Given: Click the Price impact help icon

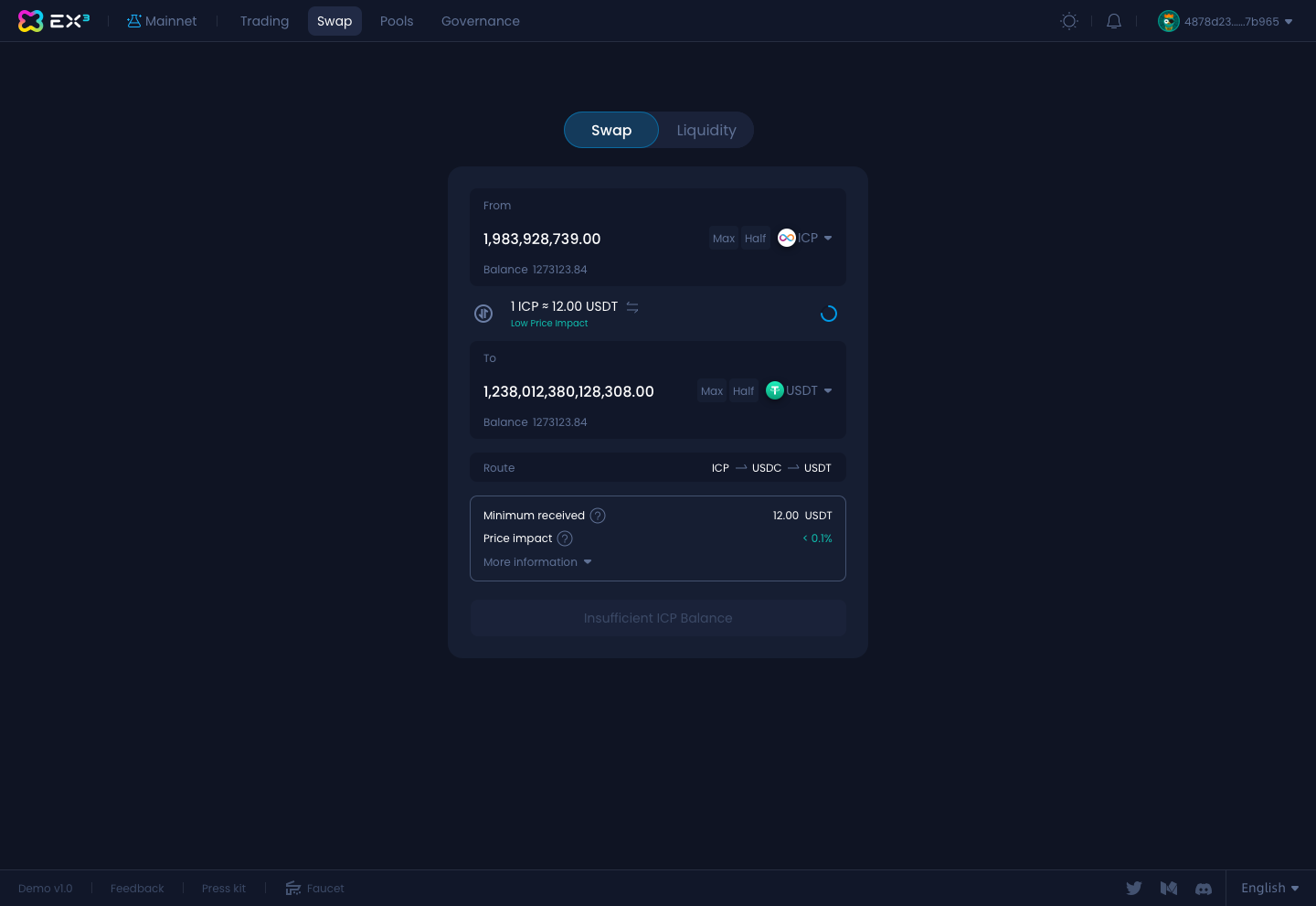Looking at the screenshot, I should pyautogui.click(x=565, y=538).
